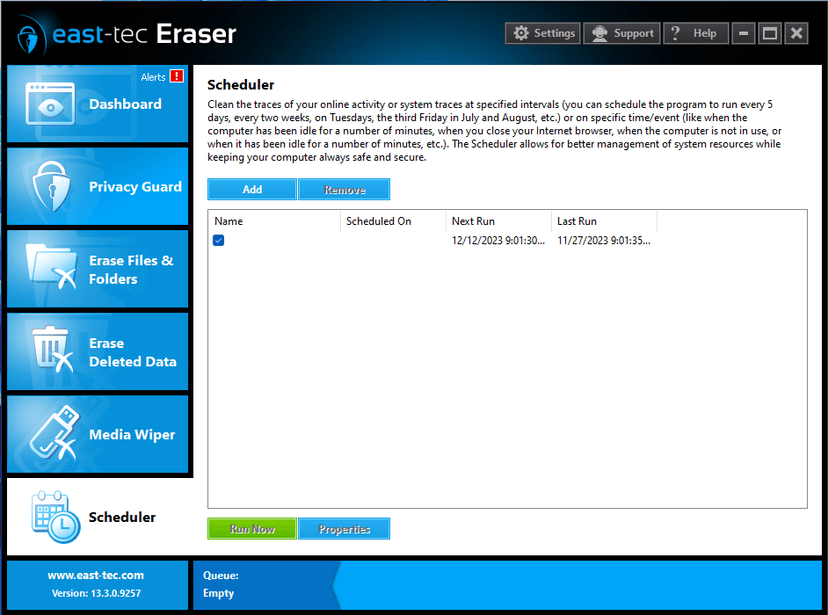This screenshot has width=828, height=615.
Task: Click the Settings gear icon
Action: point(521,33)
